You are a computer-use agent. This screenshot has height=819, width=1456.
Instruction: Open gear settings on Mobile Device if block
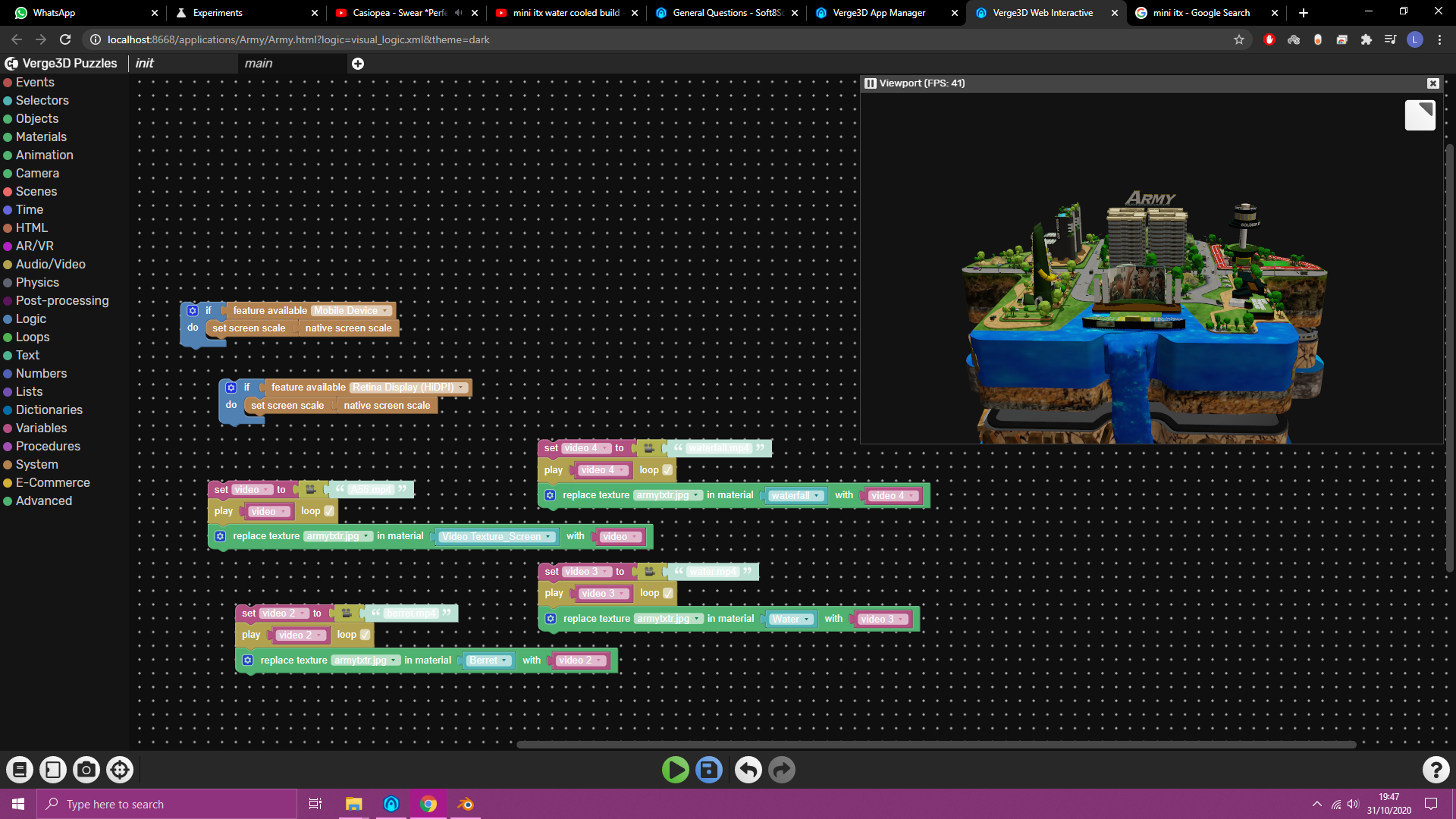point(193,311)
